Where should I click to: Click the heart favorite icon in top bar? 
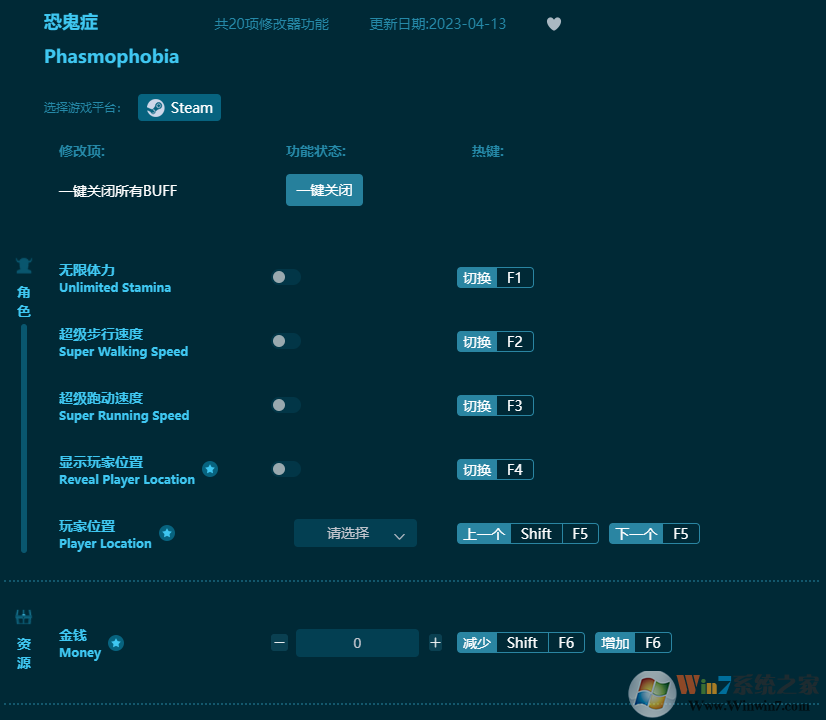pos(553,24)
